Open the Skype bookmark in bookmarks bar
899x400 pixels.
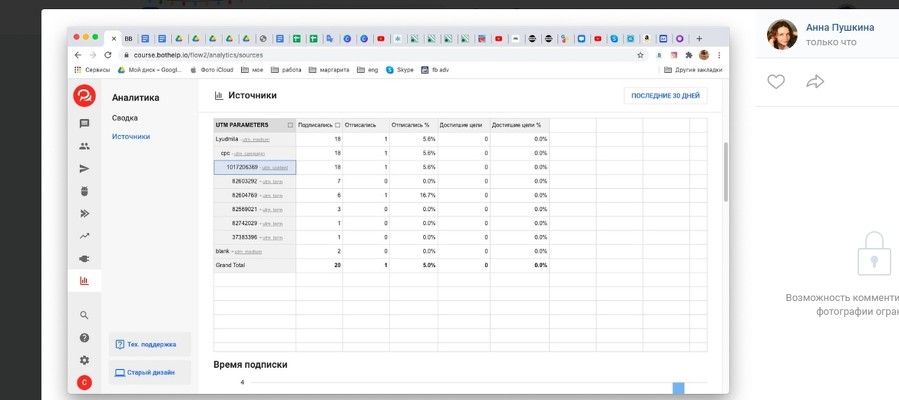400,70
